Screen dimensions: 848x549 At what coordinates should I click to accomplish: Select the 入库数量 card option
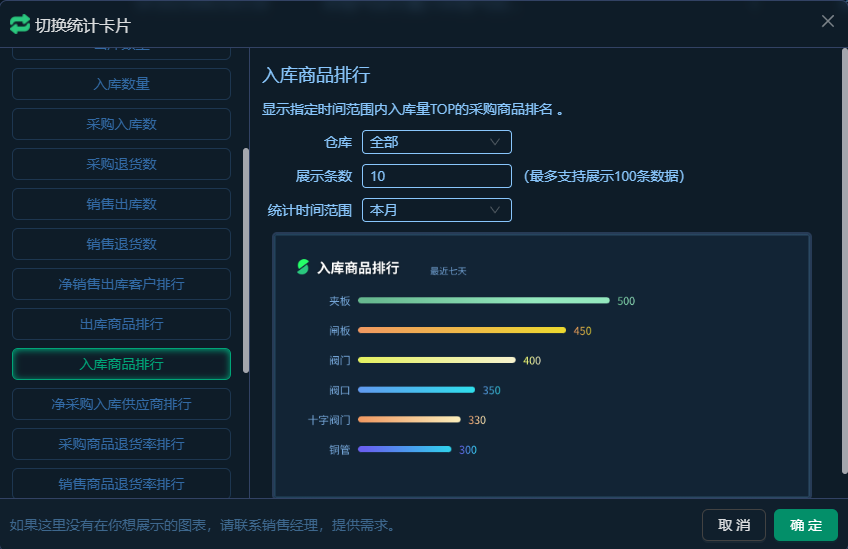click(x=121, y=84)
